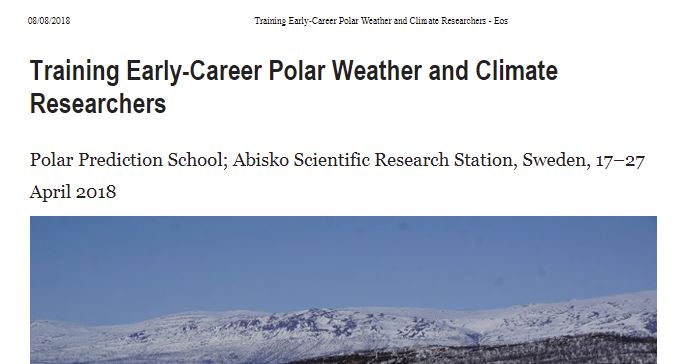685x364 pixels.
Task: Click "Abisko" in the subtitle
Action: click(x=261, y=160)
